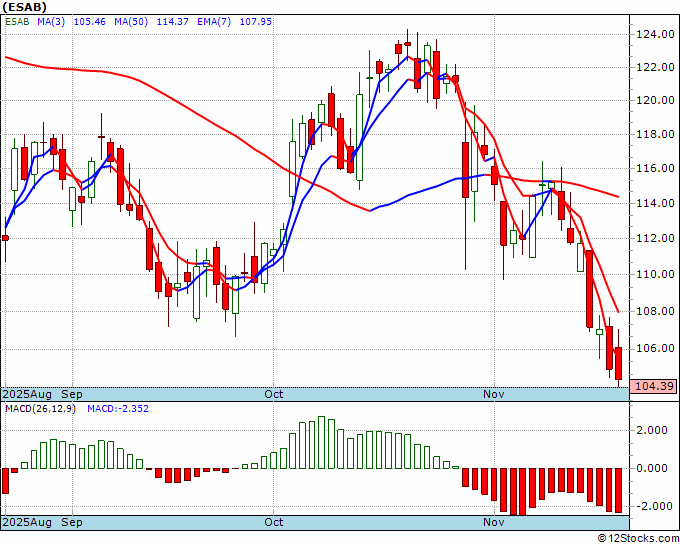Click the MACD:-2.352 value readout

pos(118,409)
